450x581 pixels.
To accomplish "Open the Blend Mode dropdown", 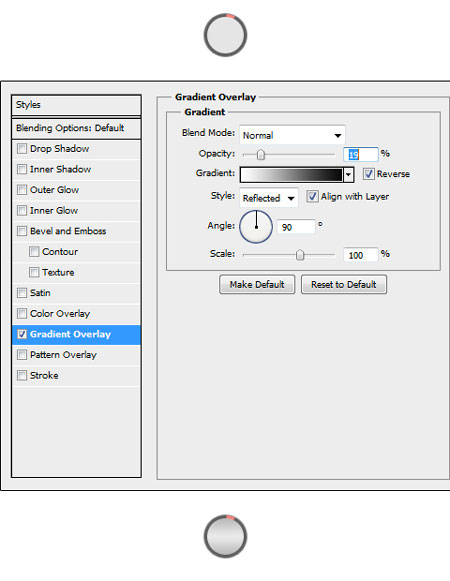I will click(x=292, y=135).
